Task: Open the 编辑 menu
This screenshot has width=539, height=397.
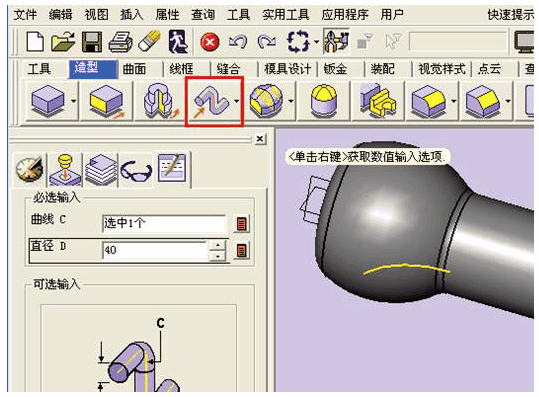Action: pyautogui.click(x=60, y=15)
